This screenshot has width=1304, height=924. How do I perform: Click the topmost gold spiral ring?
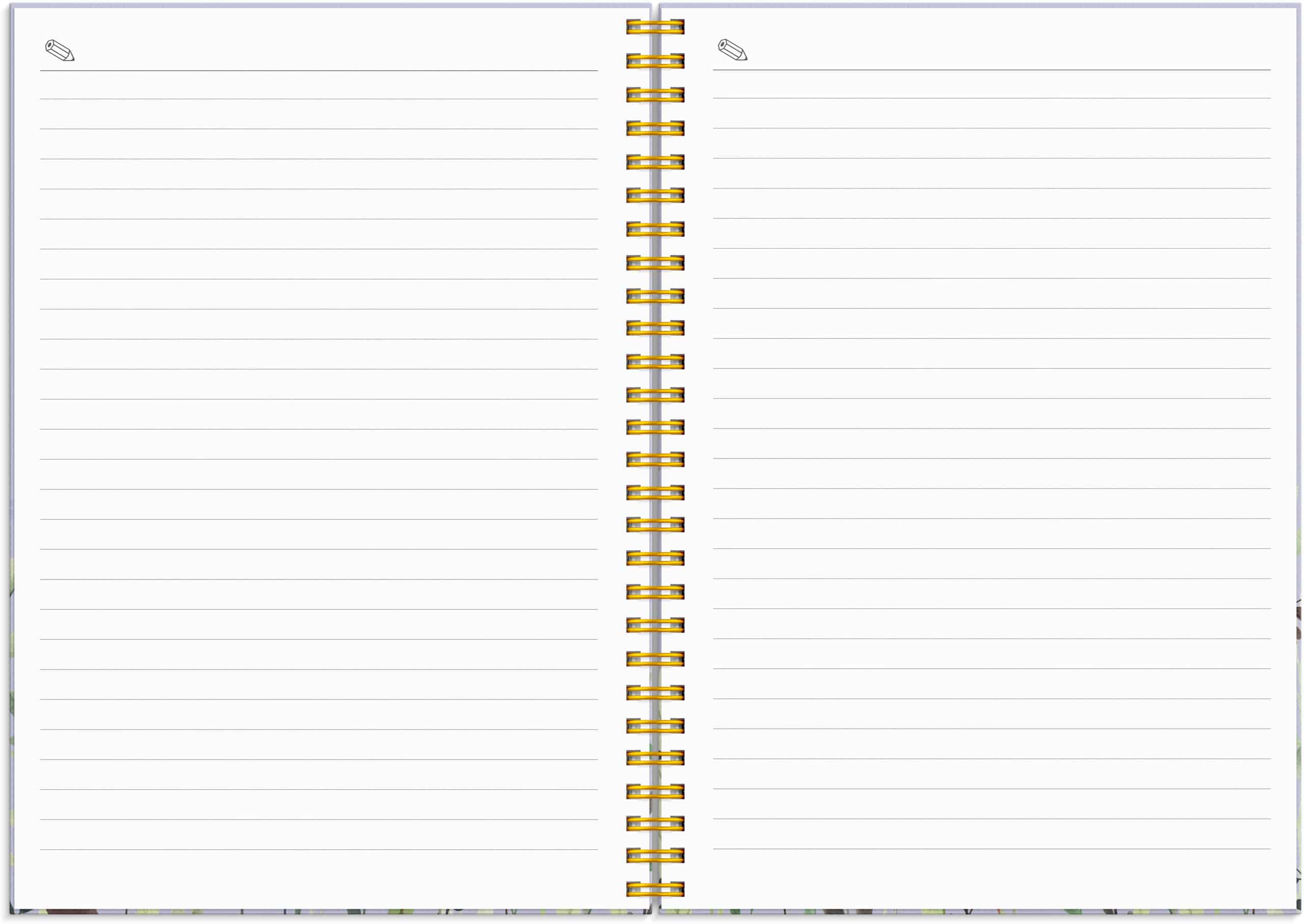pyautogui.click(x=655, y=26)
